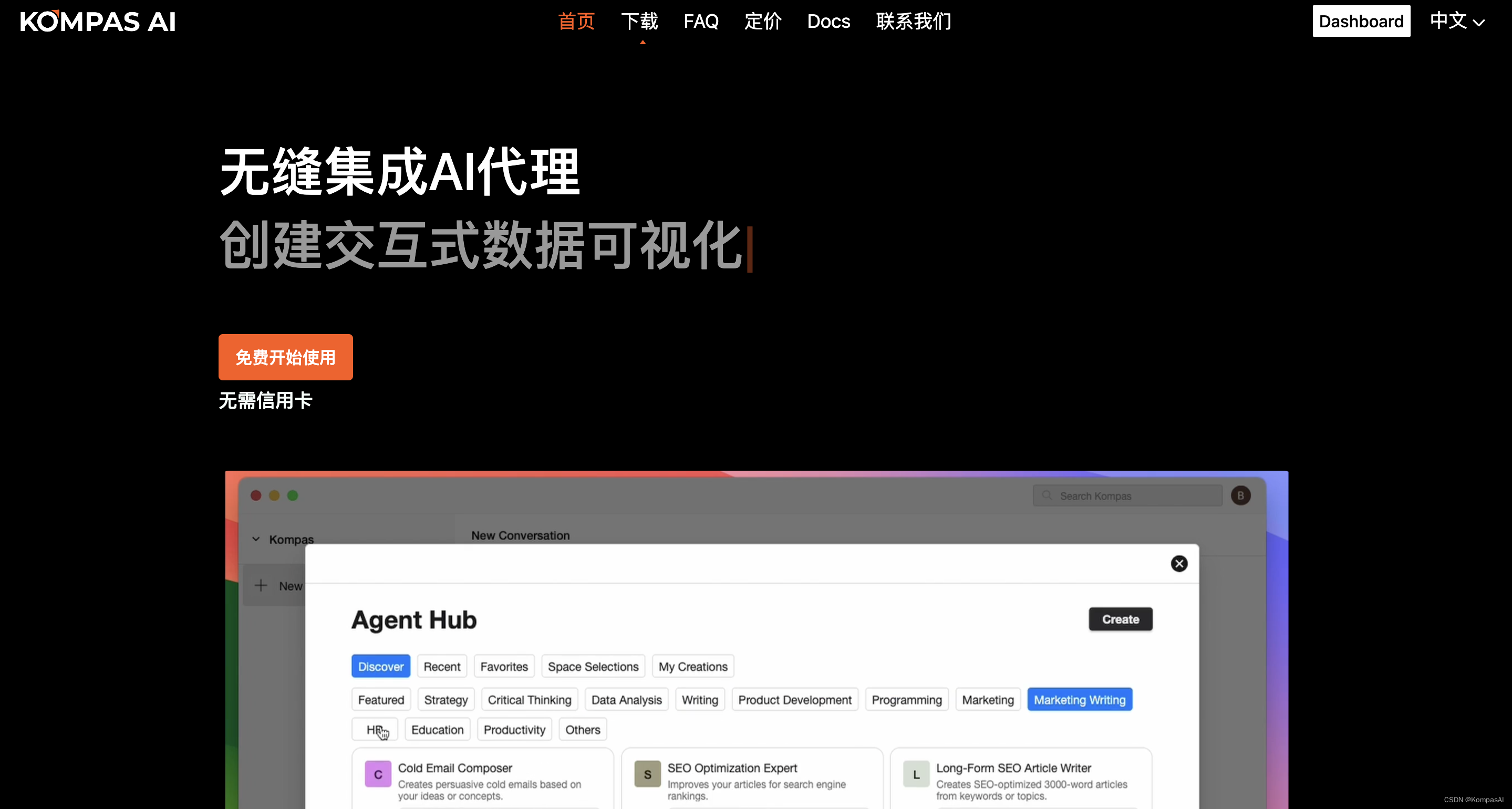Click the Cold Email Composer C icon
1512x809 pixels.
(x=377, y=774)
